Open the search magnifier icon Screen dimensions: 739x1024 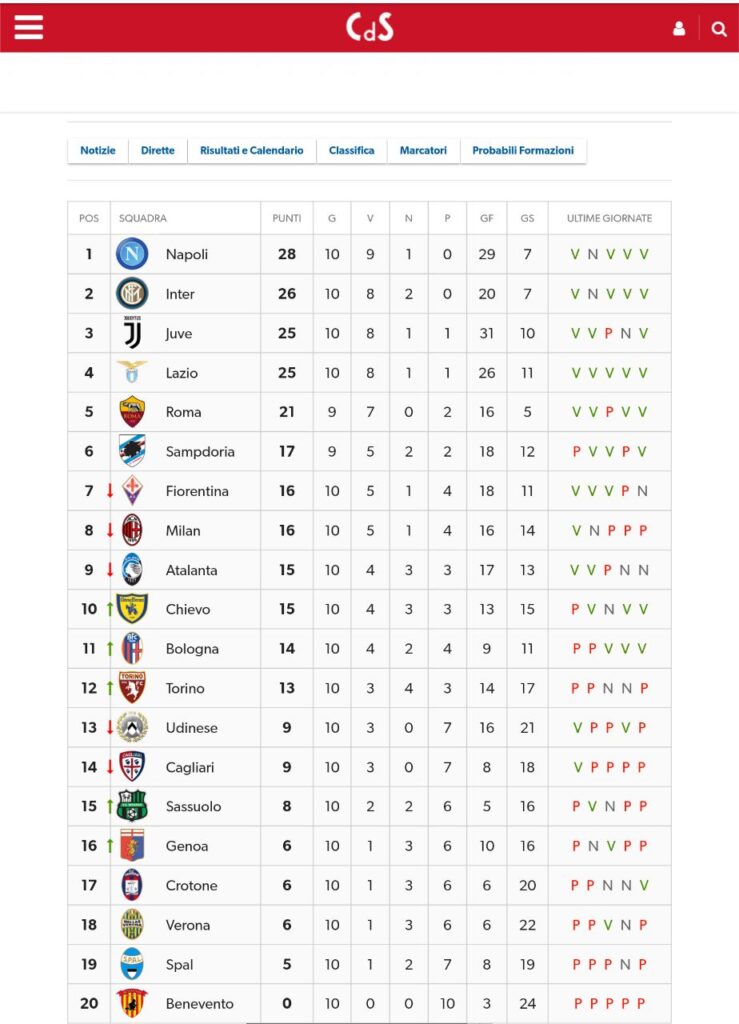(x=719, y=29)
